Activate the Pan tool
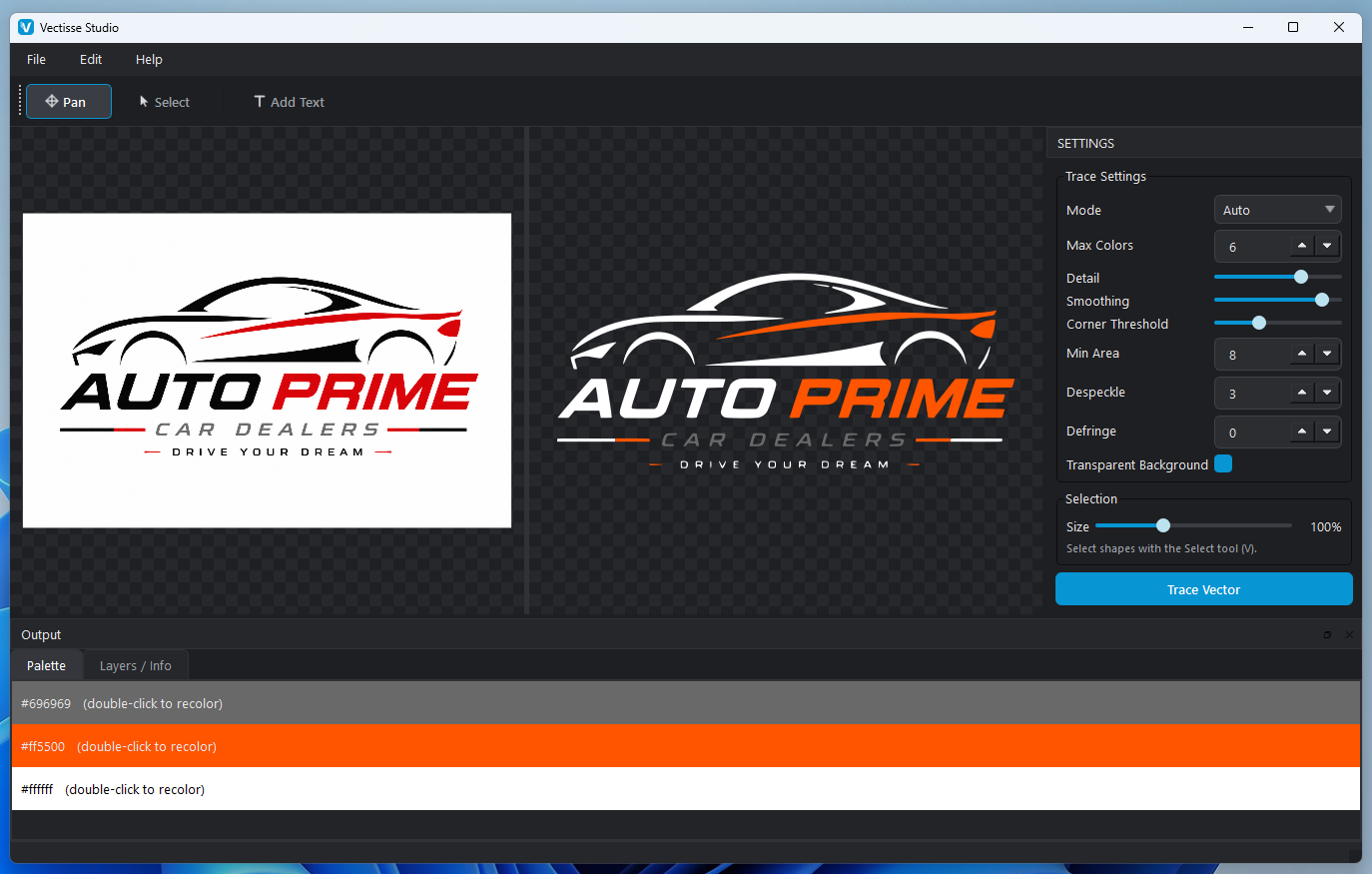This screenshot has height=874, width=1372. (x=68, y=102)
